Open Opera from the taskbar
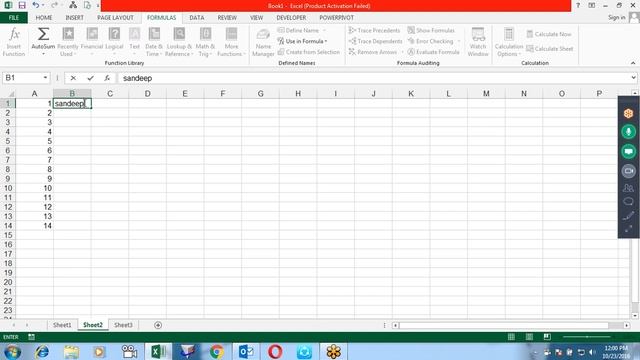The image size is (640, 360). pyautogui.click(x=275, y=351)
